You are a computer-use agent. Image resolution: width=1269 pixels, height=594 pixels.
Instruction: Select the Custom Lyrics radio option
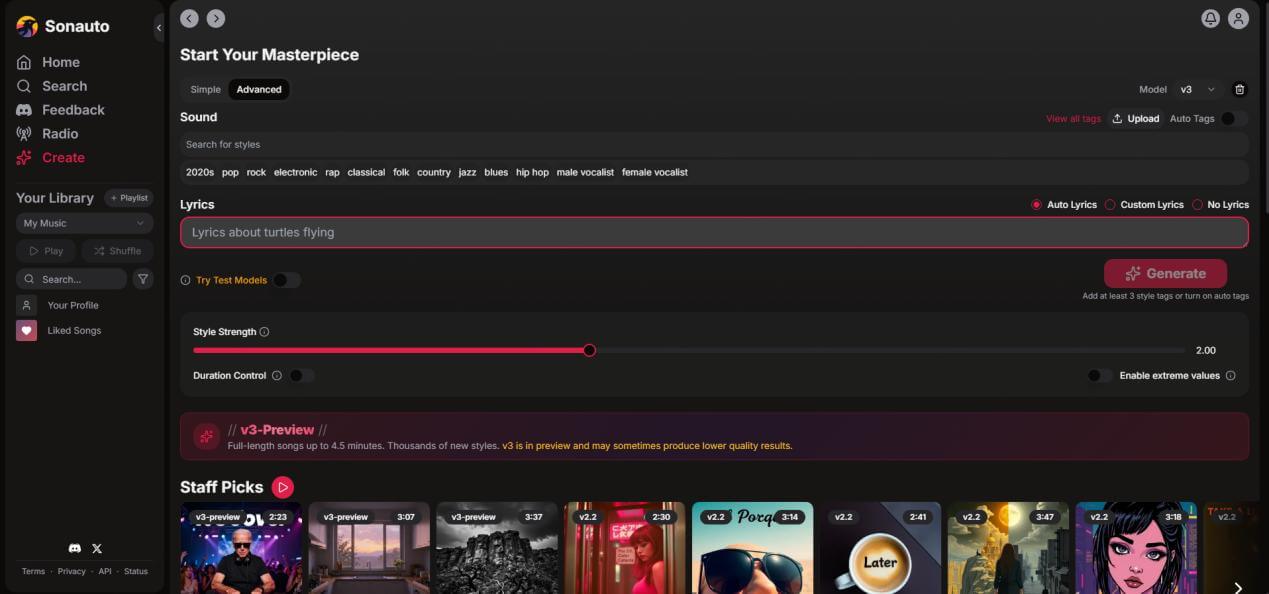point(1110,205)
